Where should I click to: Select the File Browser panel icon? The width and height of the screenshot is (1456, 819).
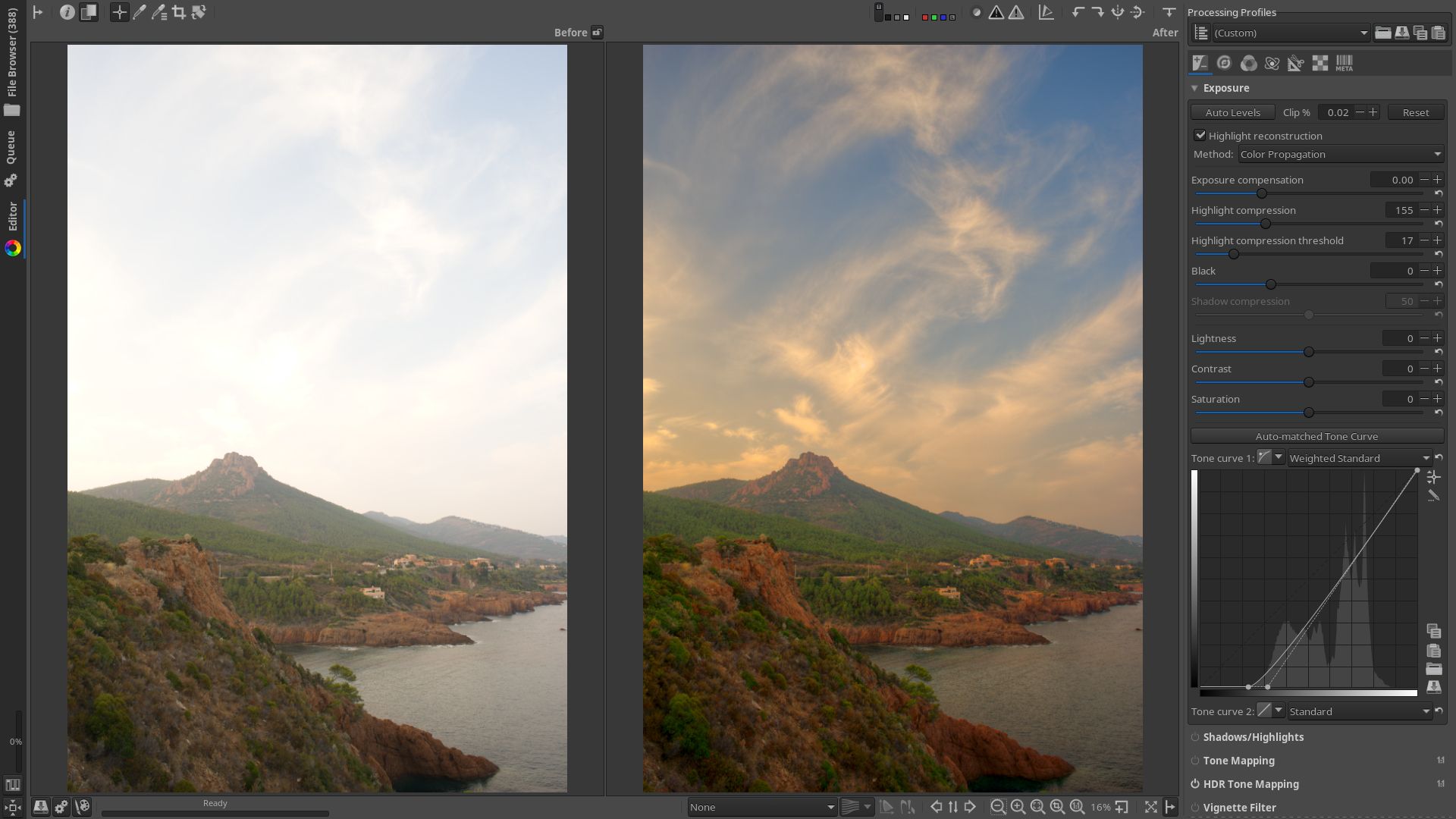(x=12, y=109)
